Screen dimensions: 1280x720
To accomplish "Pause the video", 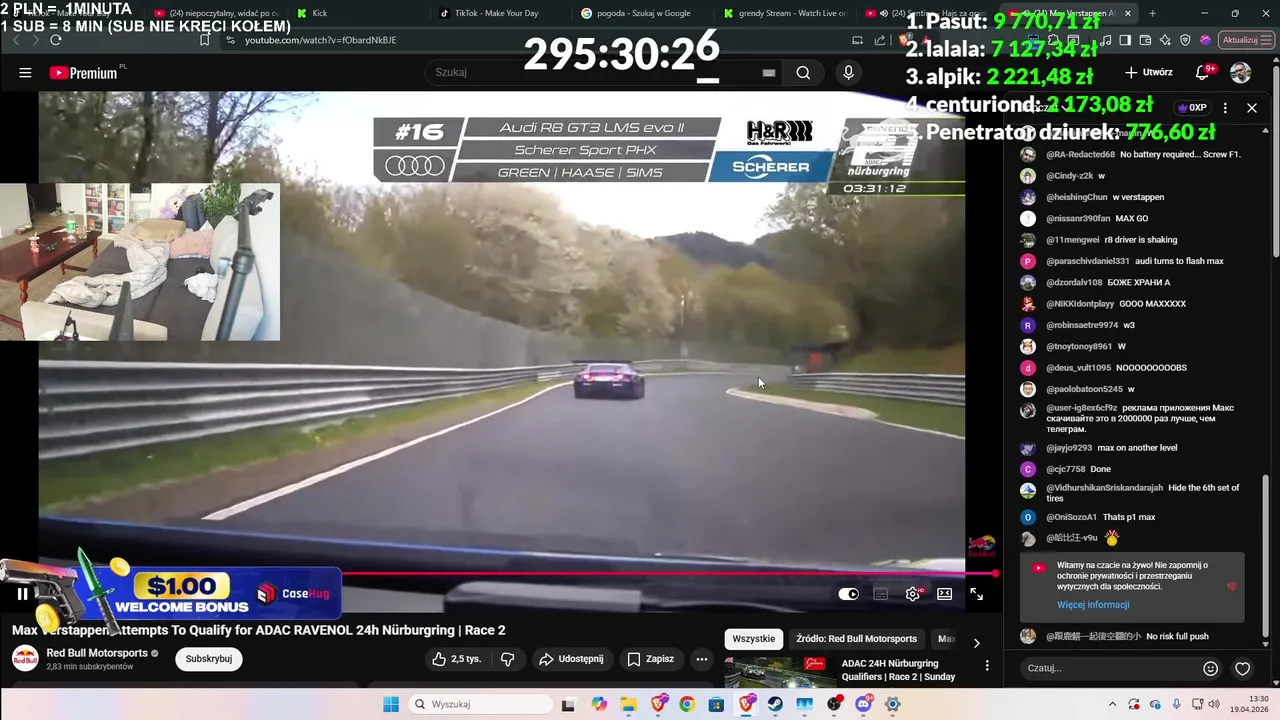I will (22, 594).
